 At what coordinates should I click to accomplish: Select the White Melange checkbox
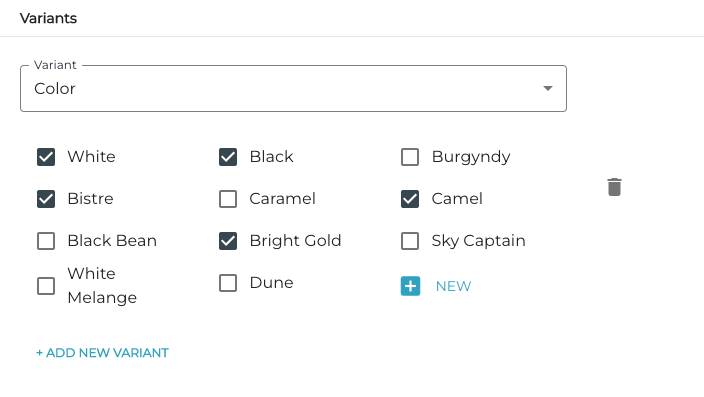(x=46, y=286)
